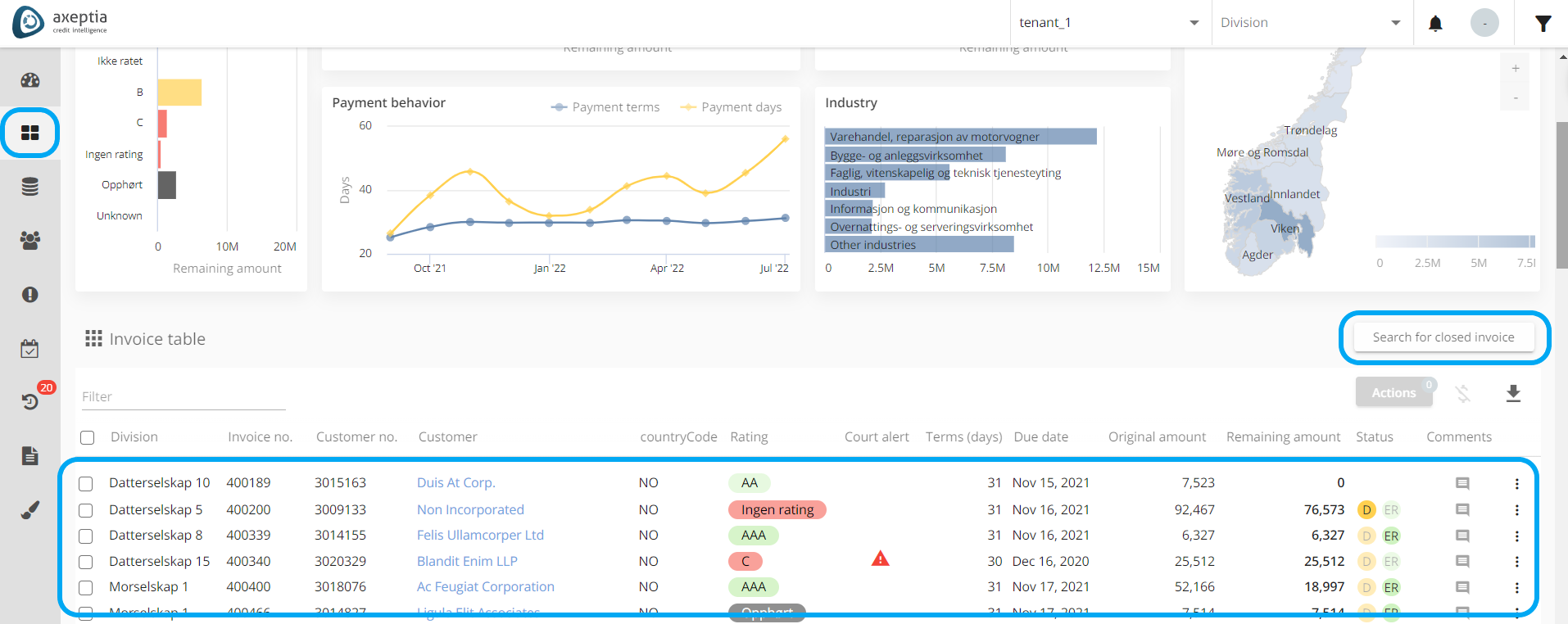
Task: Open the notifications bell icon
Action: pyautogui.click(x=1435, y=23)
